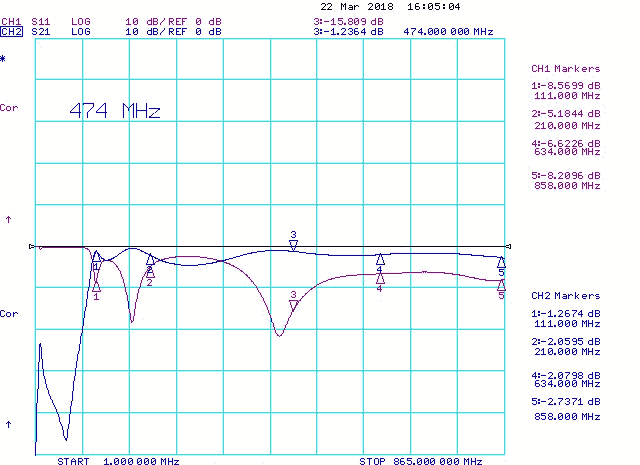This screenshot has width=640, height=465.
Task: Click the asterisk status indicator
Action: tap(3, 60)
